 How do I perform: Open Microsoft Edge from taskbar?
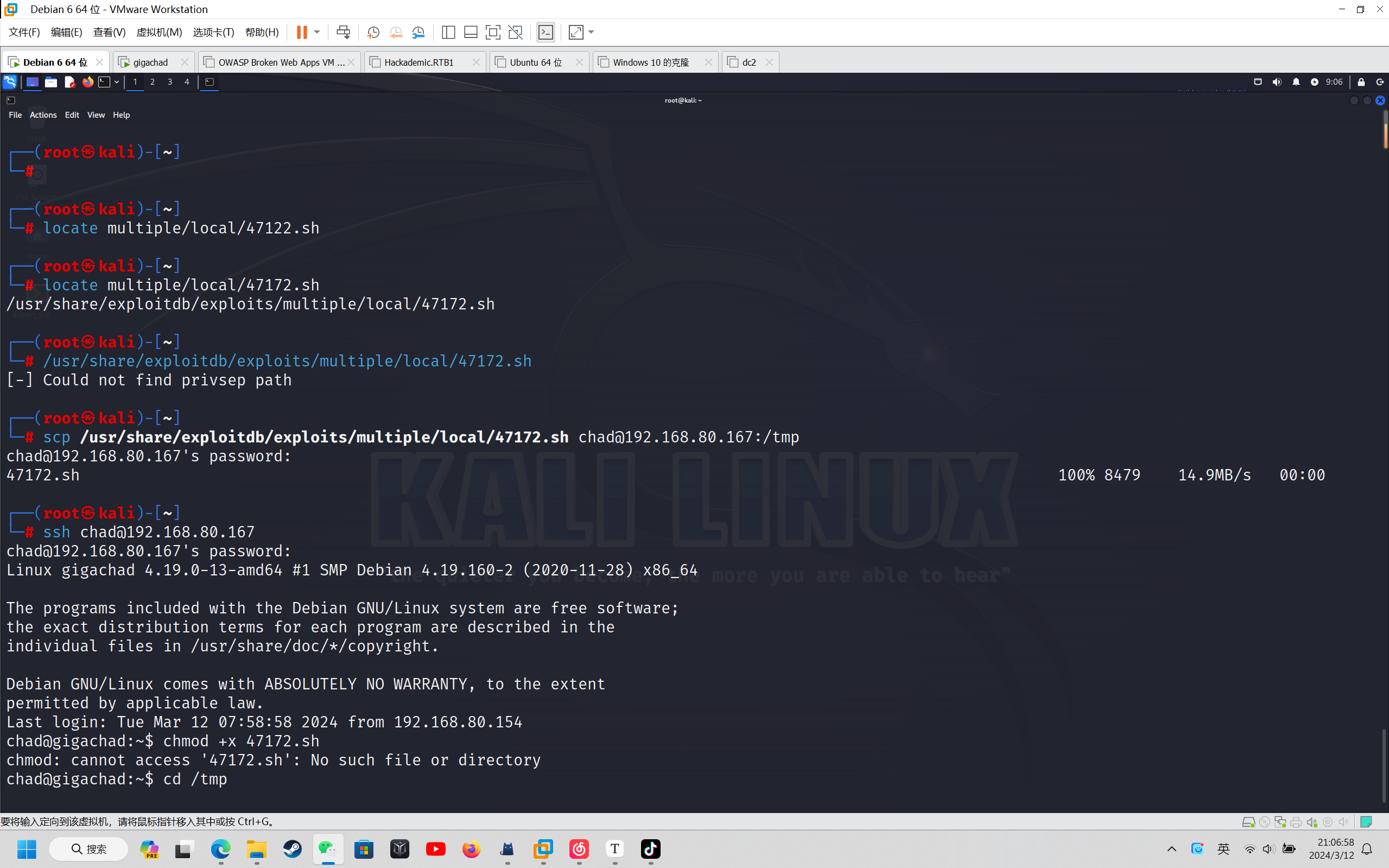(220, 849)
